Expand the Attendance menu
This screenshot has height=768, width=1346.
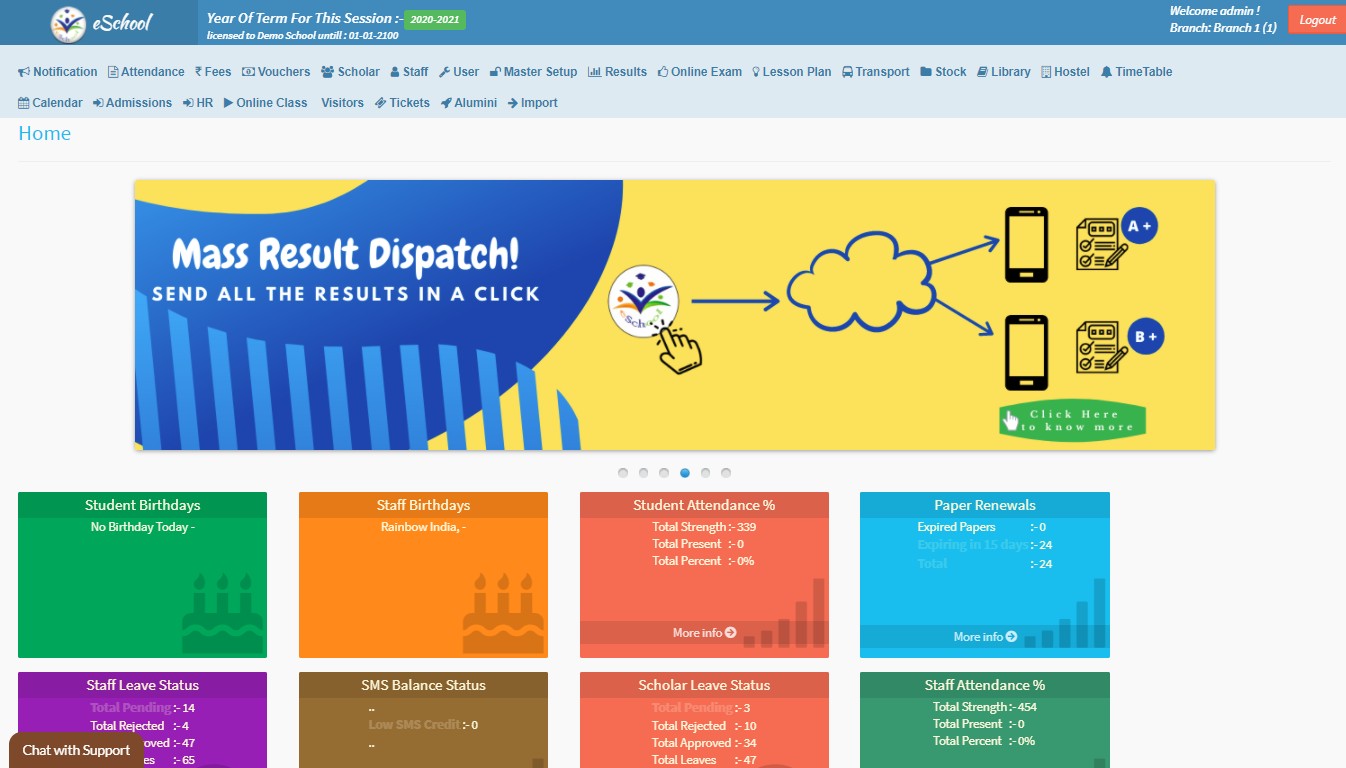[146, 72]
